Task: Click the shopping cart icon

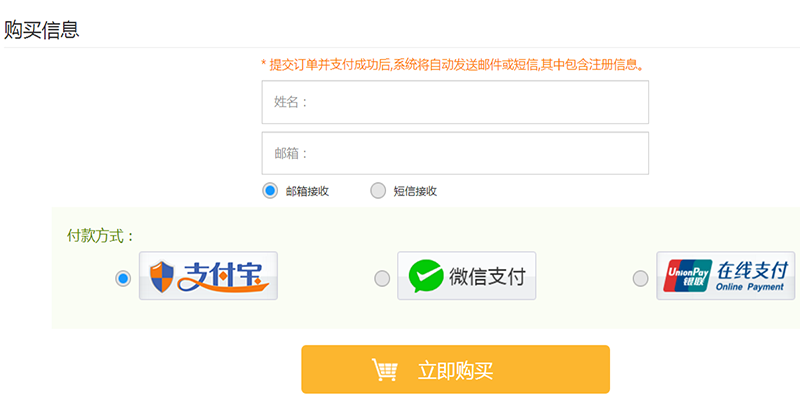Action: pos(385,370)
